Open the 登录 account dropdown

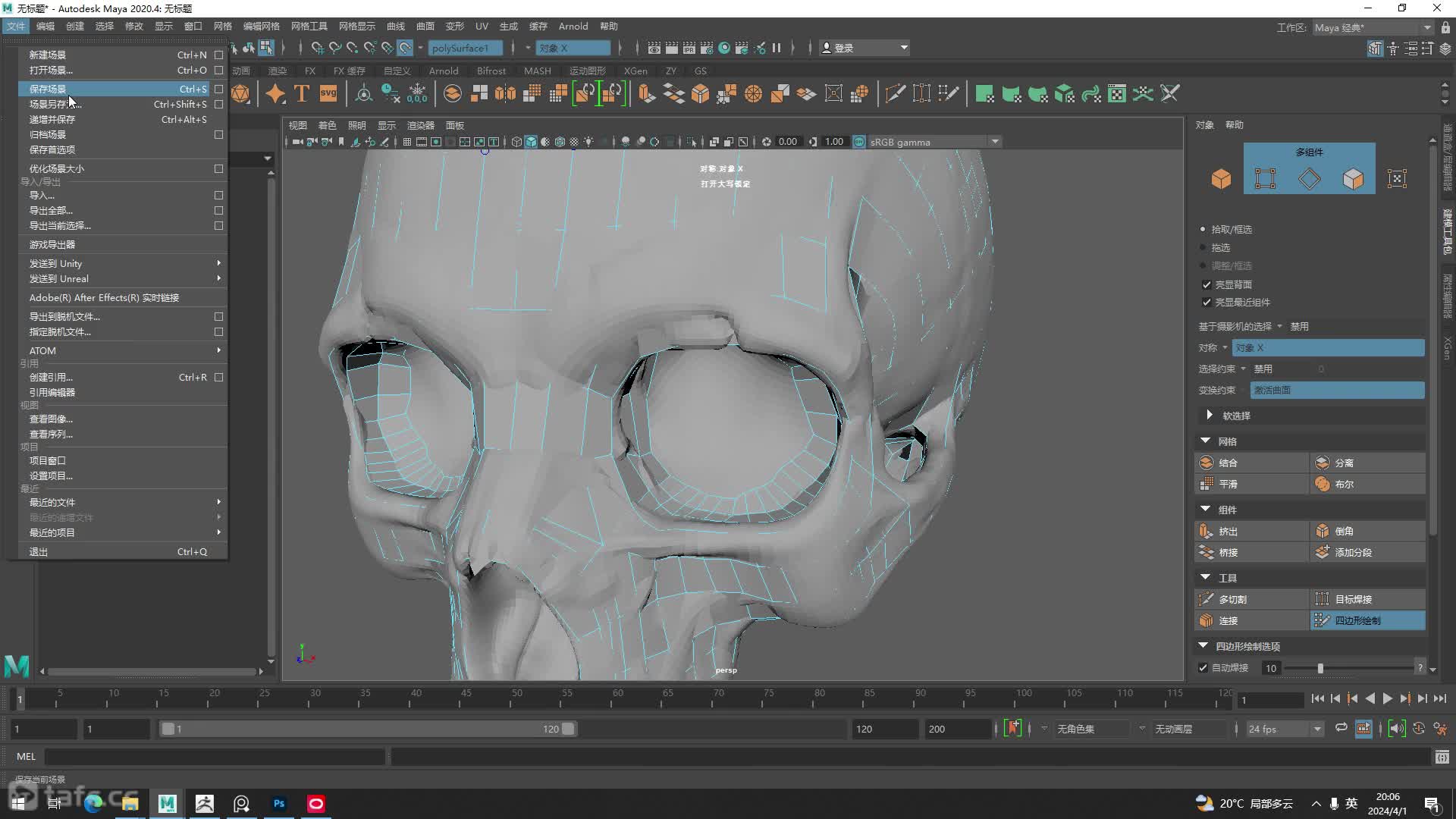tap(864, 48)
